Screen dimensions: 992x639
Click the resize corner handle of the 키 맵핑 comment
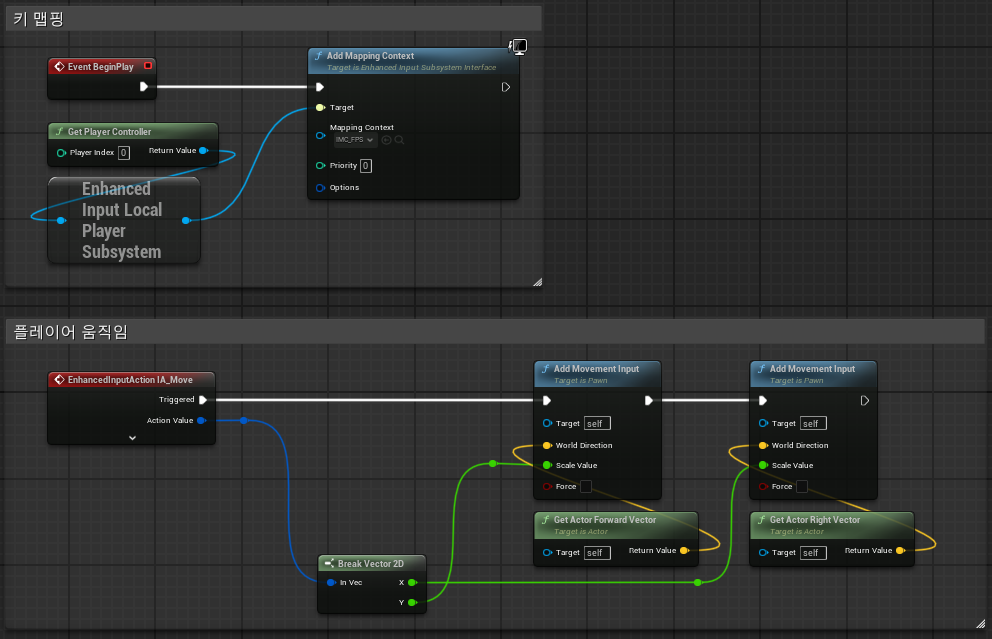(537, 282)
